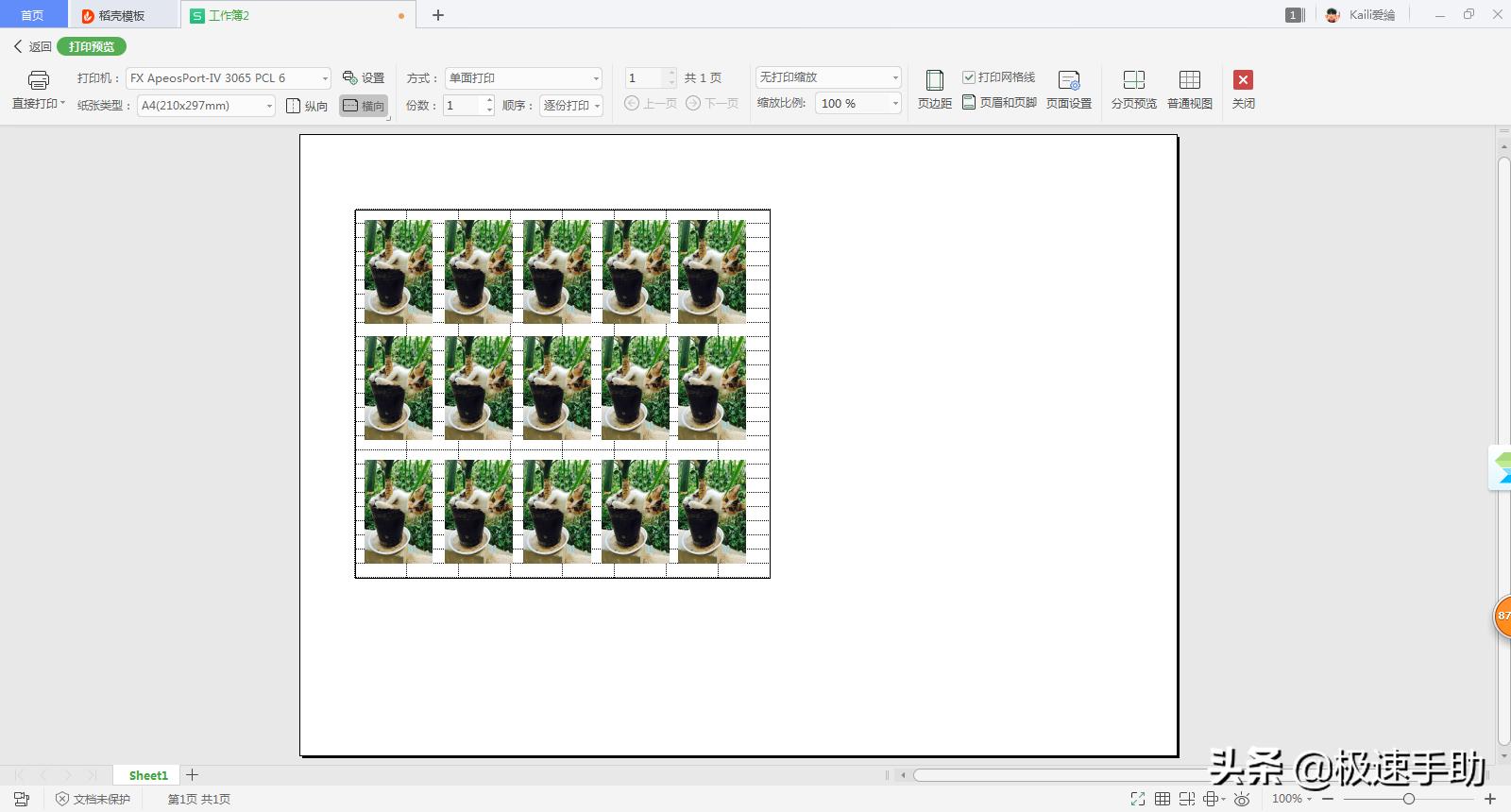
Task: Toggle print gridlines (打印网格线) checkbox
Action: click(x=969, y=77)
